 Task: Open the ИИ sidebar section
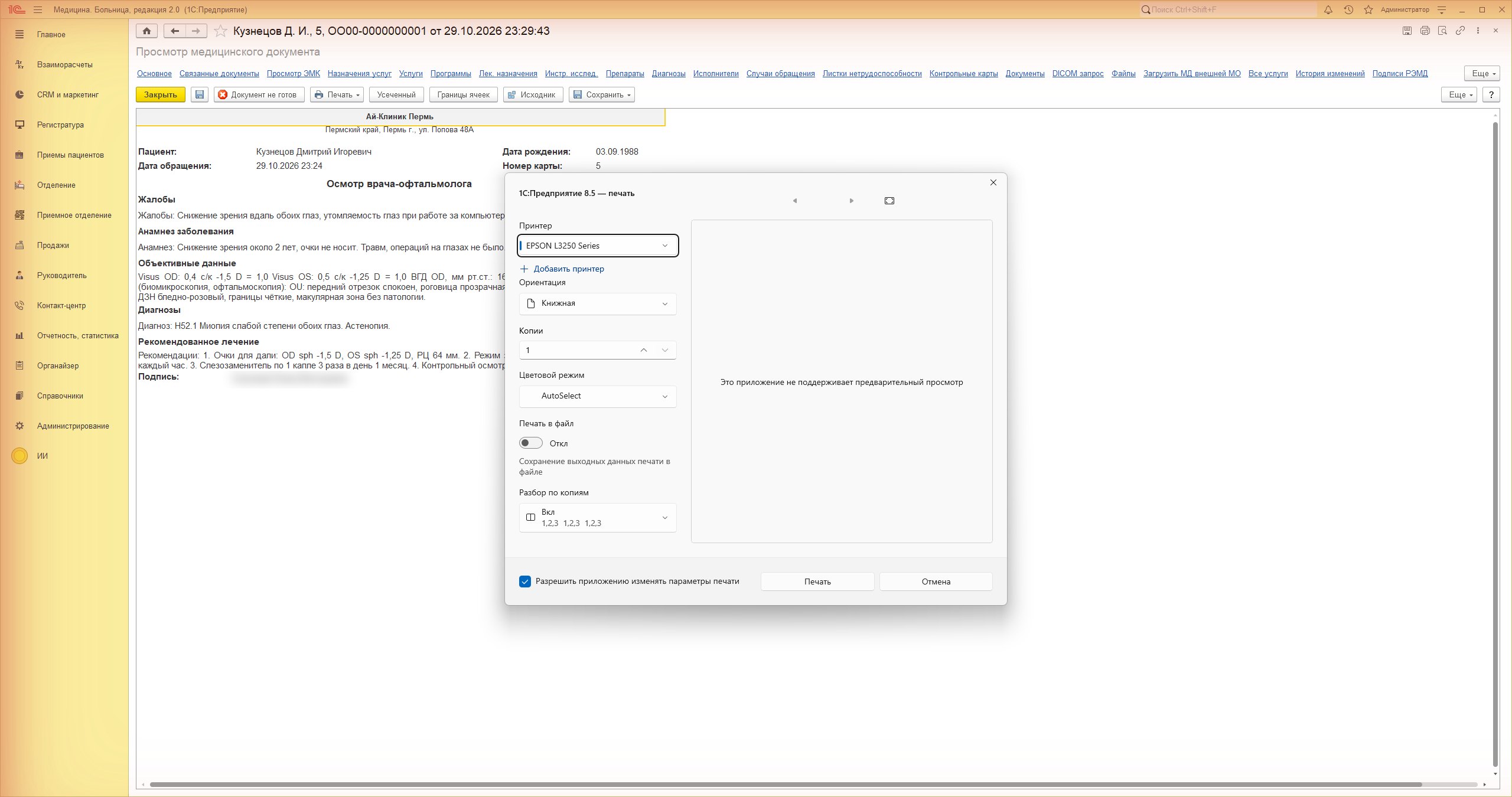click(64, 456)
